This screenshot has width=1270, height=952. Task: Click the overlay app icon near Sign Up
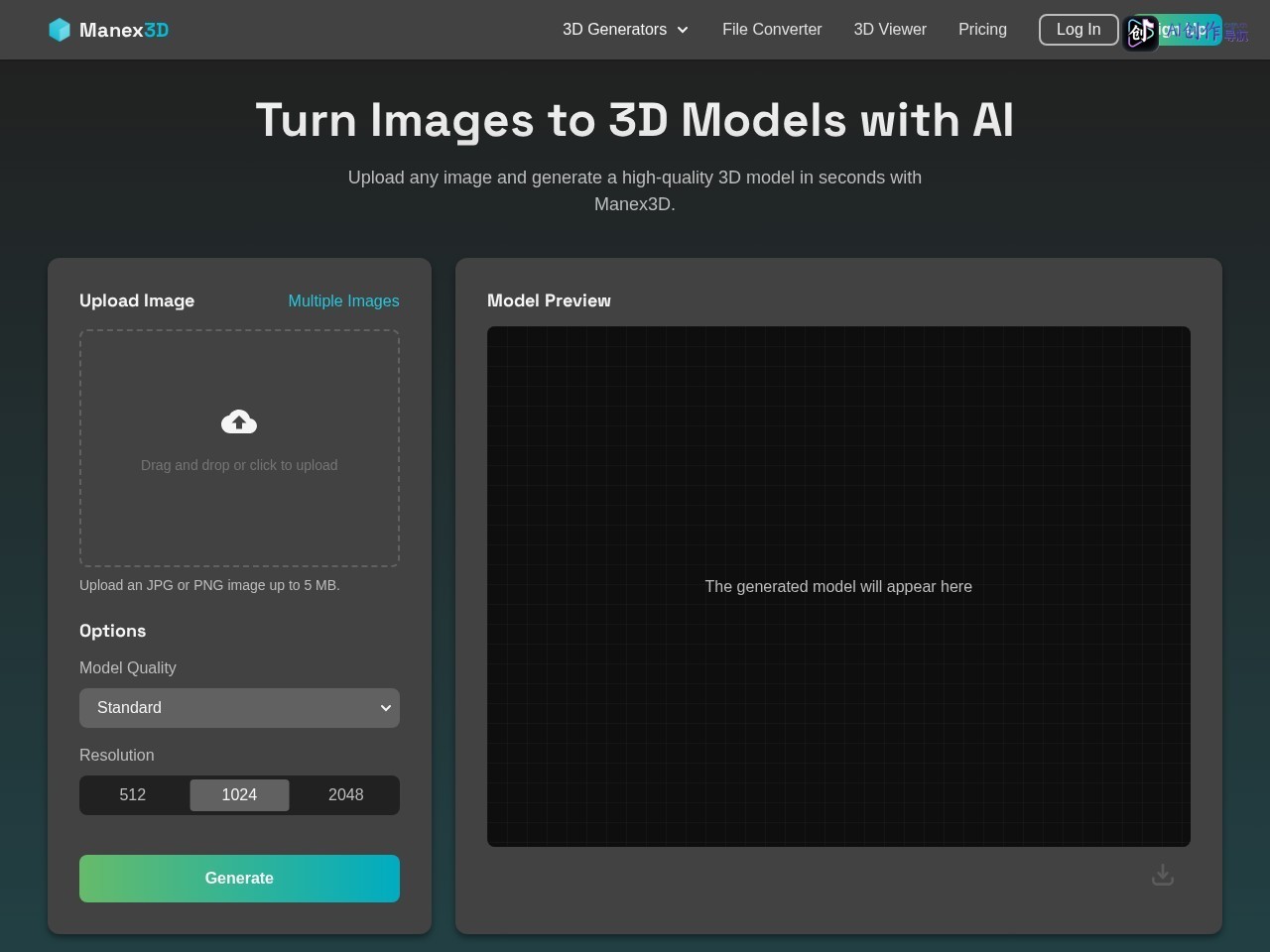pyautogui.click(x=1140, y=33)
